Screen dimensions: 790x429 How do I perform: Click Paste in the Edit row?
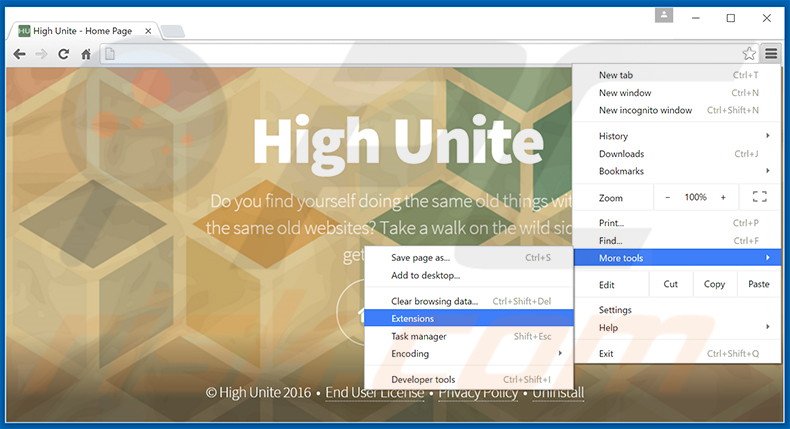click(759, 284)
